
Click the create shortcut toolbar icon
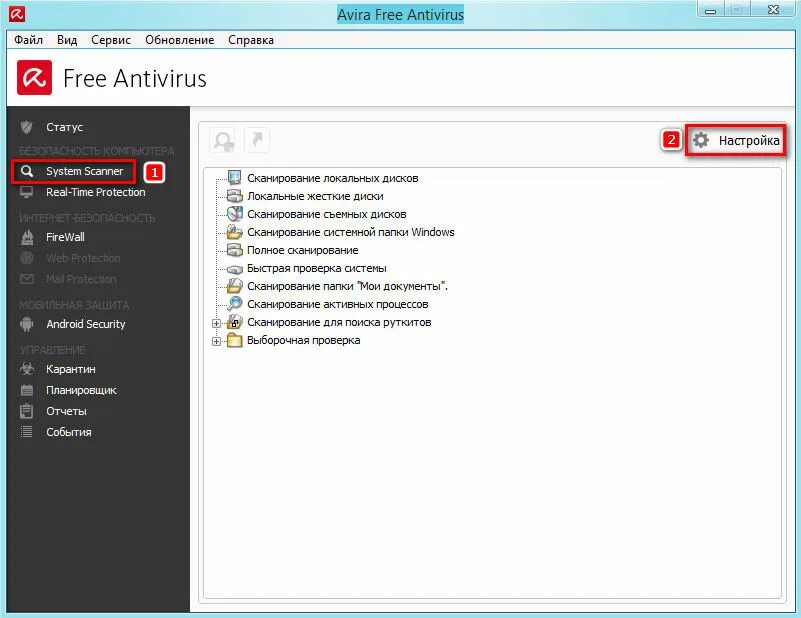tap(257, 140)
